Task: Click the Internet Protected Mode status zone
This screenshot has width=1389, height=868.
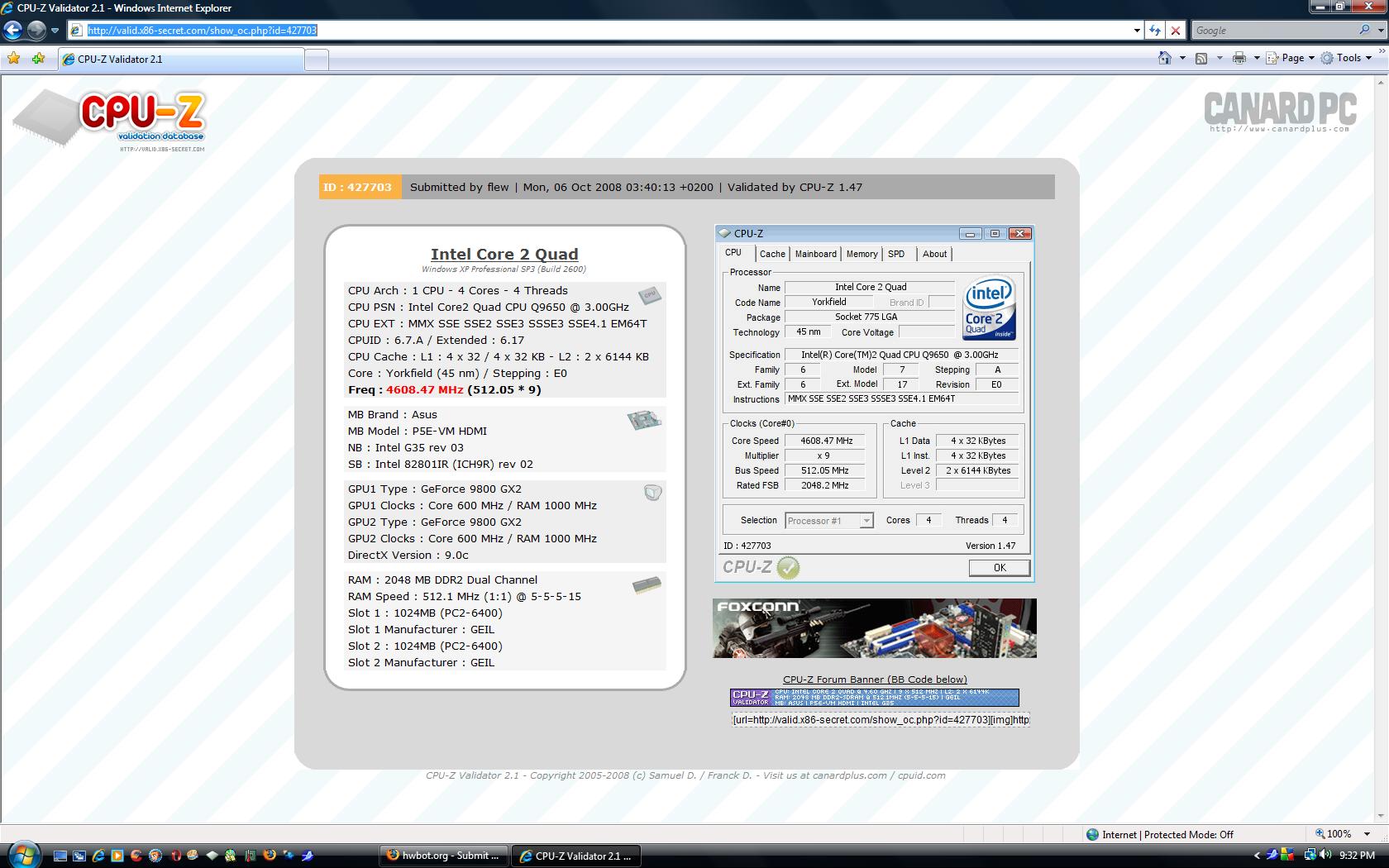Action: [x=1159, y=834]
